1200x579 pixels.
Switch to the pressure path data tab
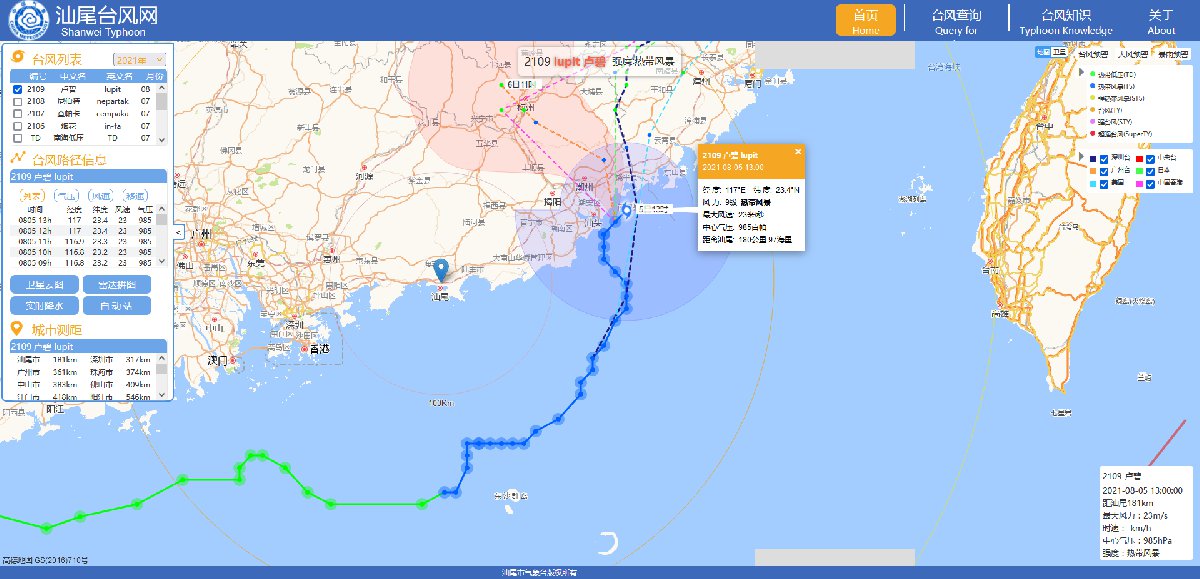(x=68, y=196)
